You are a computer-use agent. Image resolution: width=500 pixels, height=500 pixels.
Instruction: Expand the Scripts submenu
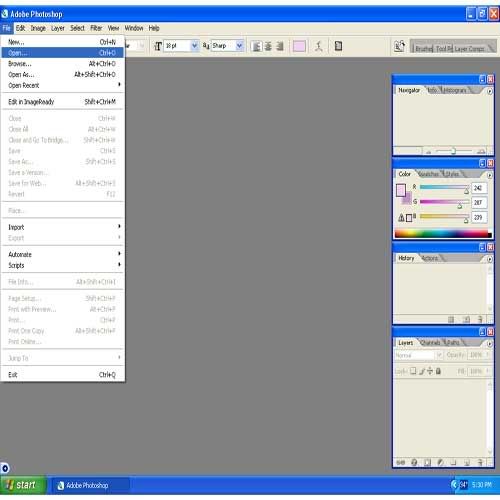click(62, 266)
